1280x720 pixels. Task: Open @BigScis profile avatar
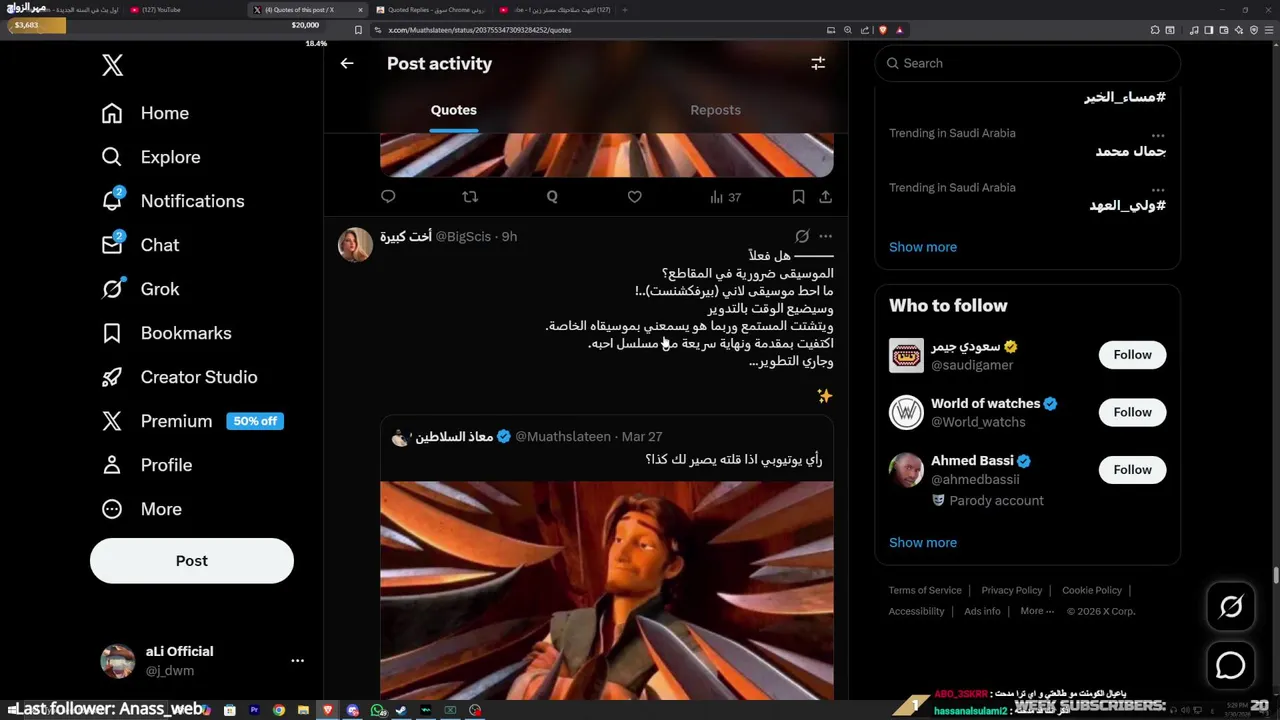tap(355, 245)
